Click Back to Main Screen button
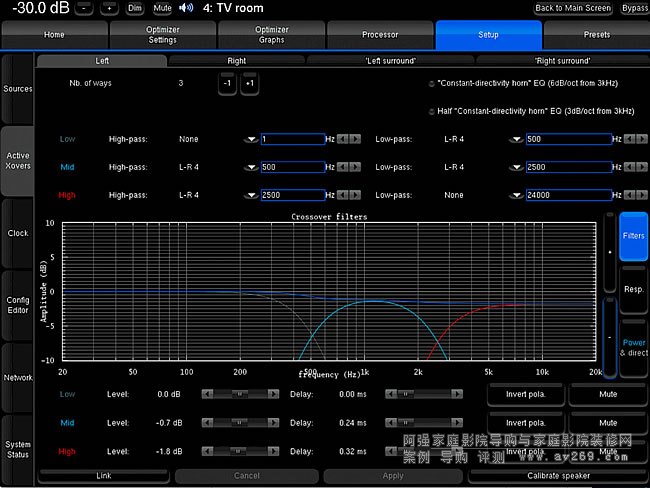 point(573,8)
